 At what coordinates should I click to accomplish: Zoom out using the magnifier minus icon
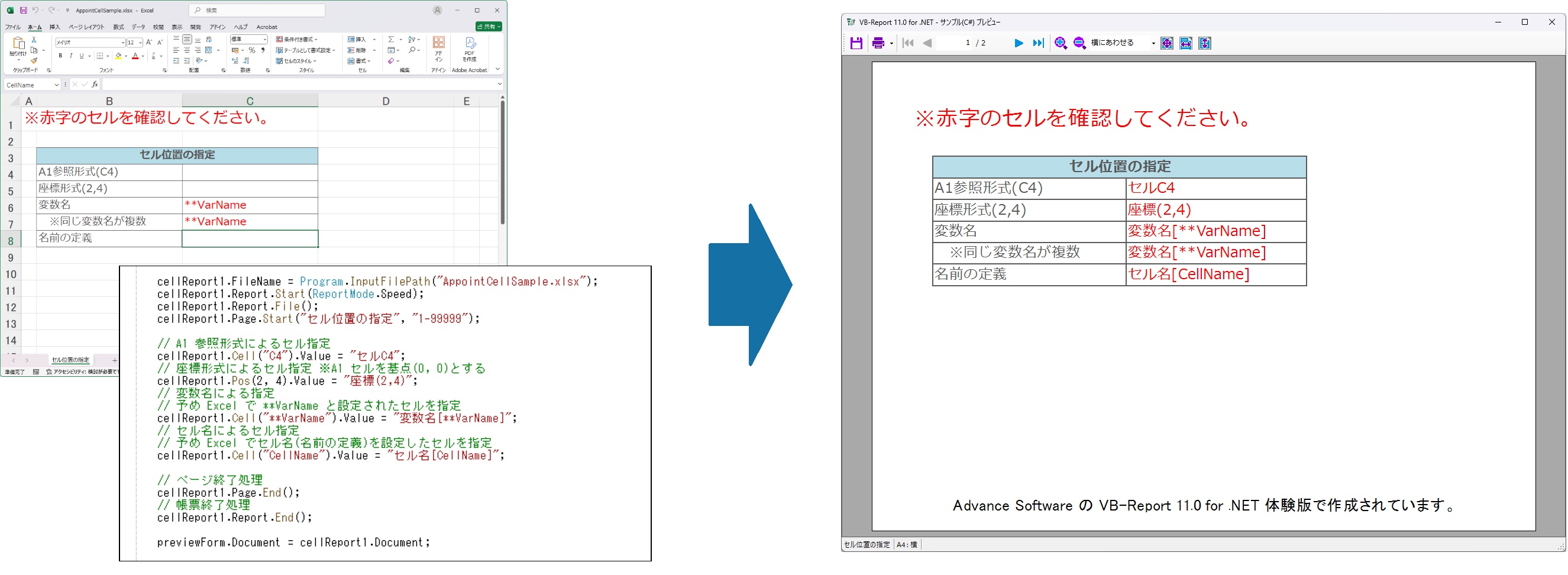click(x=1079, y=43)
